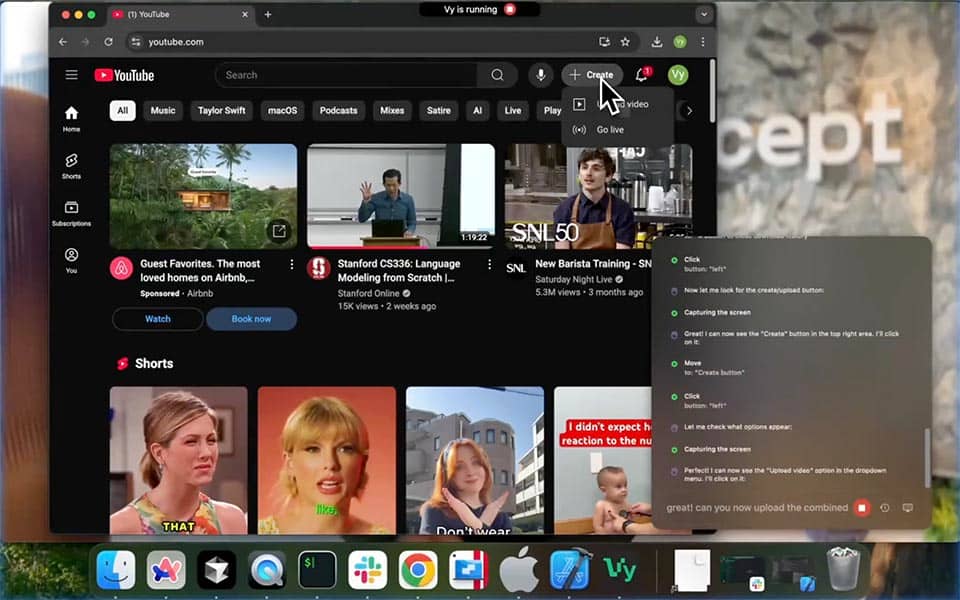This screenshot has width=960, height=600.
Task: Open the Create dropdown button
Action: point(591,75)
